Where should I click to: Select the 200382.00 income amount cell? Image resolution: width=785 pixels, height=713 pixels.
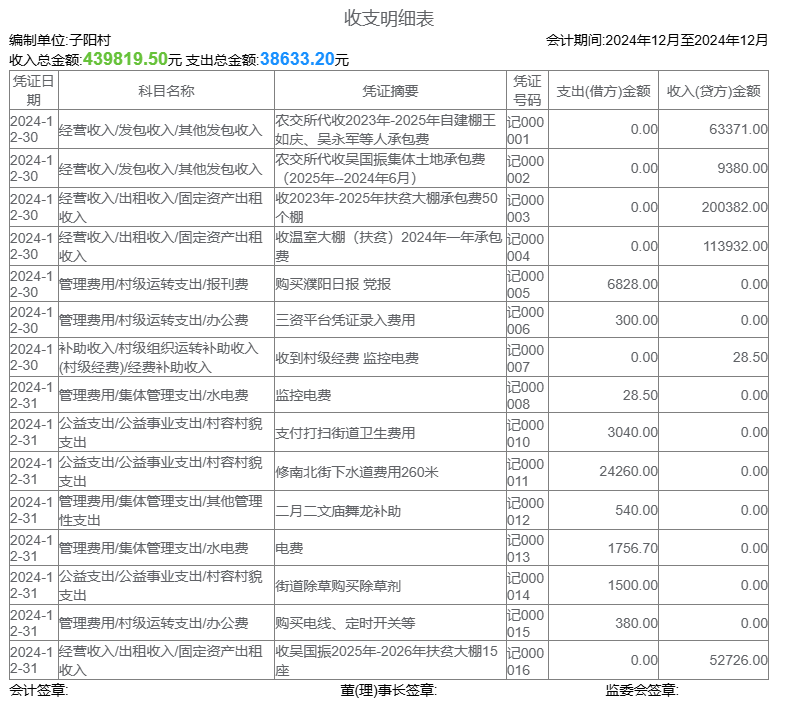coord(734,207)
